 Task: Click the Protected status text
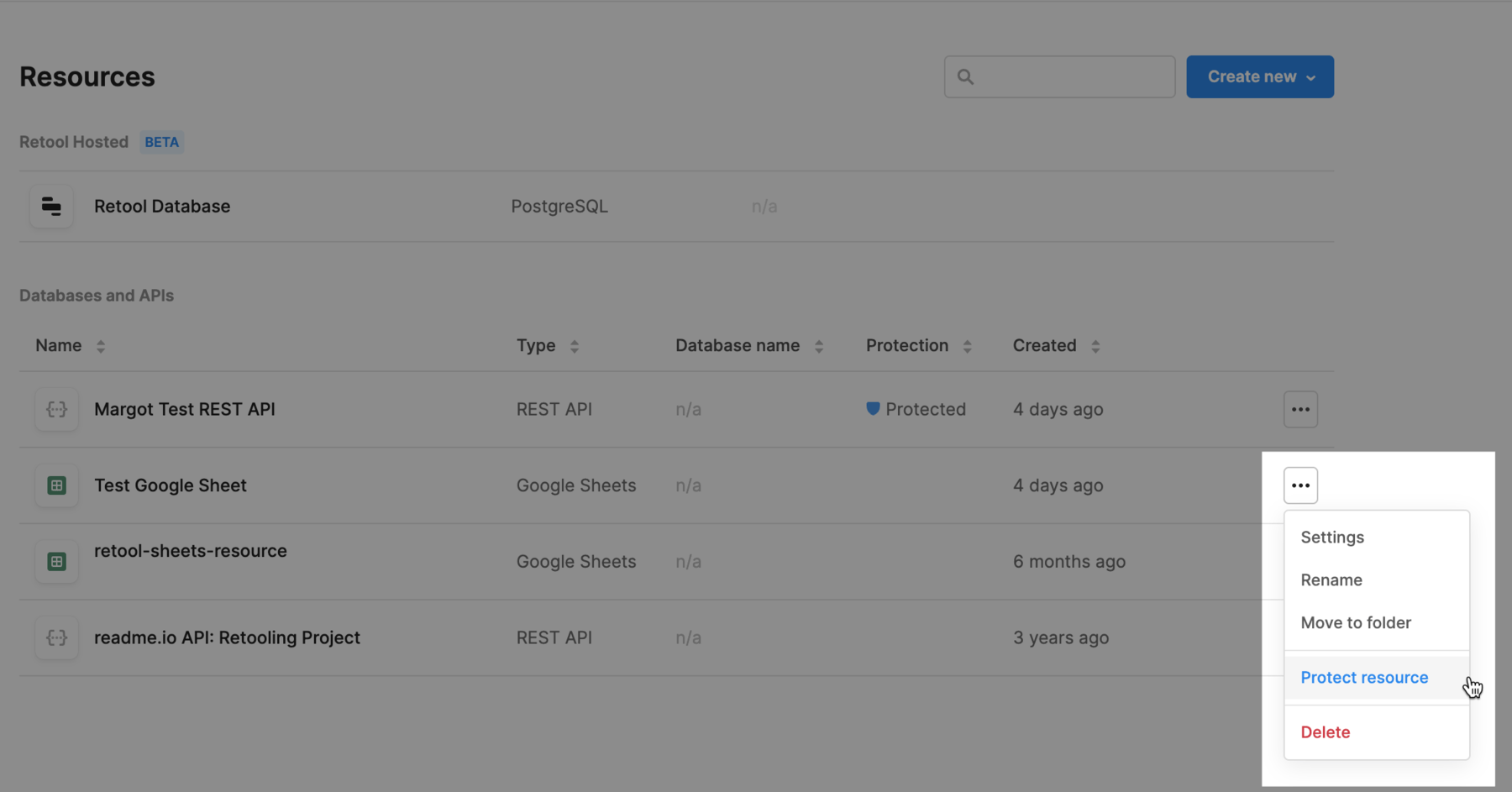(926, 410)
